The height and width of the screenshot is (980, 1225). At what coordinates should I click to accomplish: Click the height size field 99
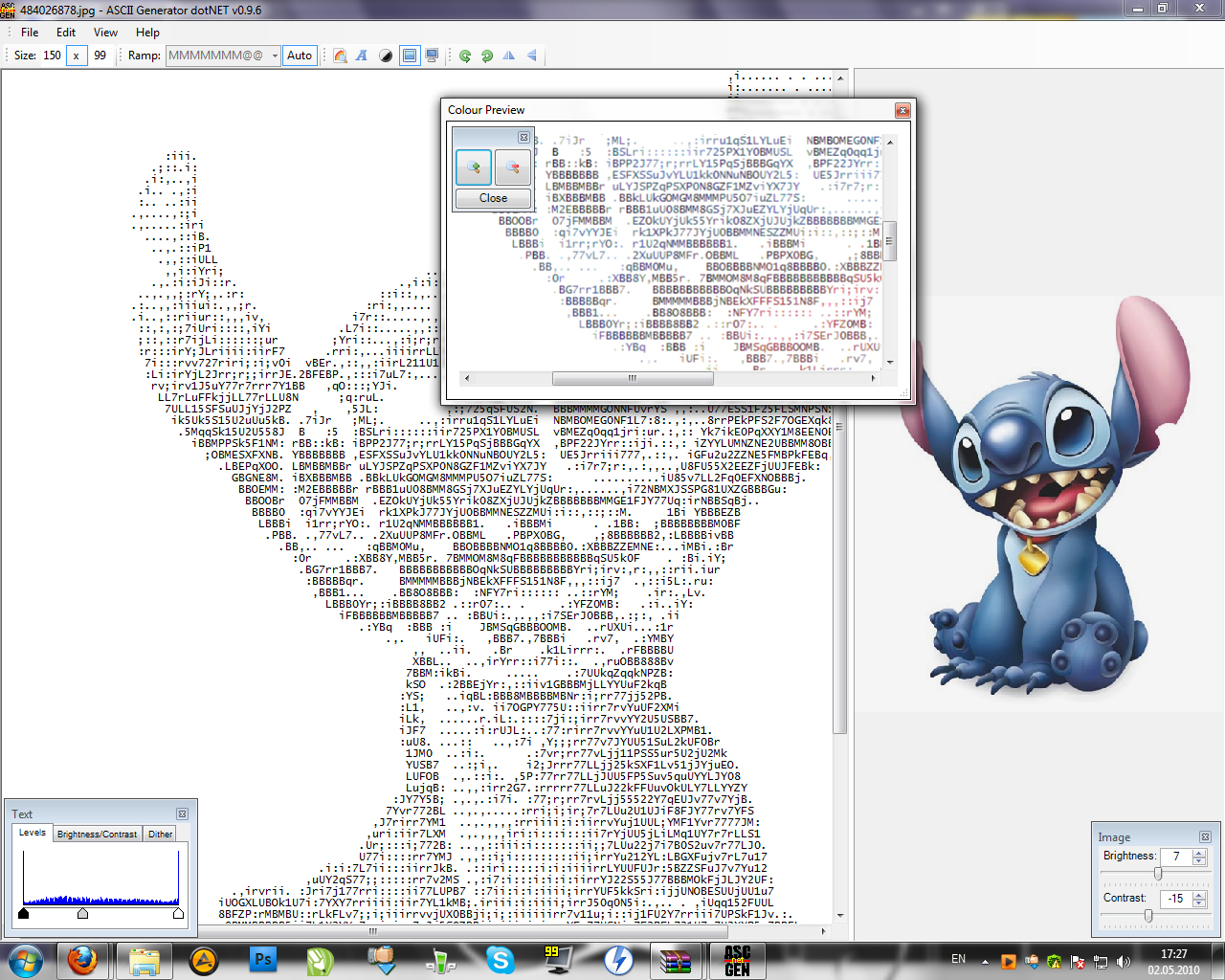click(x=100, y=56)
